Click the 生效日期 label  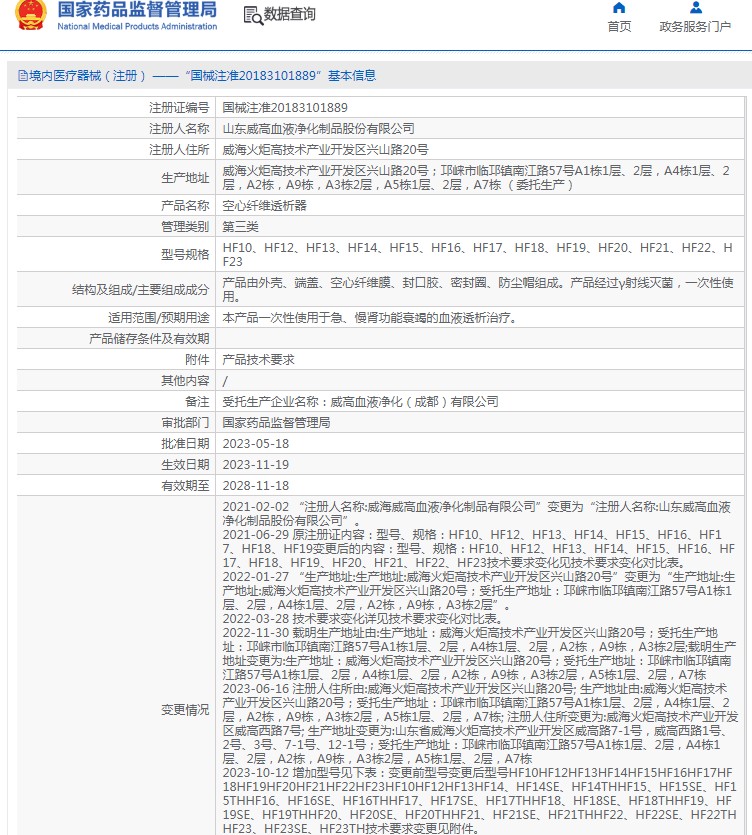click(x=185, y=465)
